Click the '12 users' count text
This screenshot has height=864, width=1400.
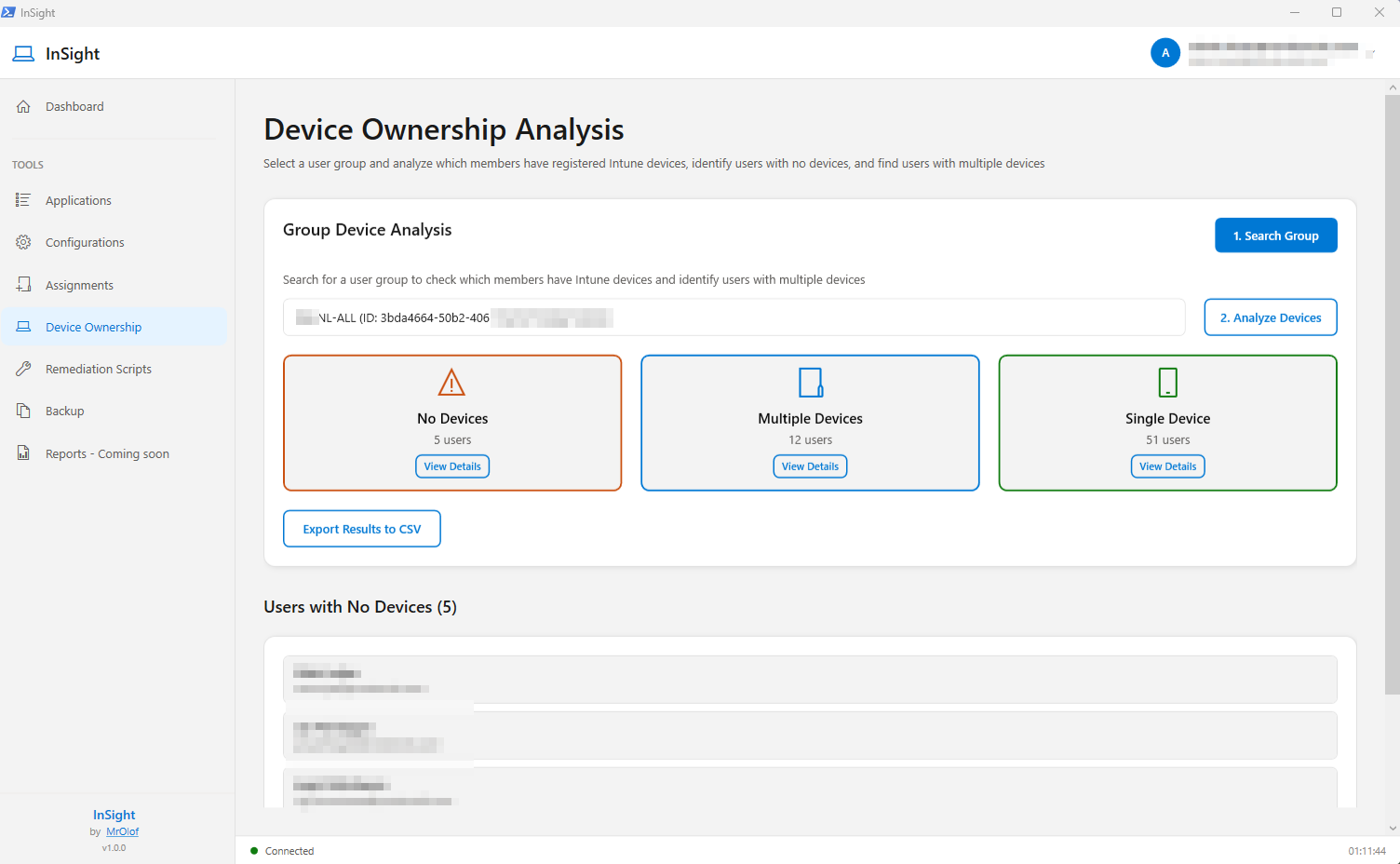click(x=810, y=440)
